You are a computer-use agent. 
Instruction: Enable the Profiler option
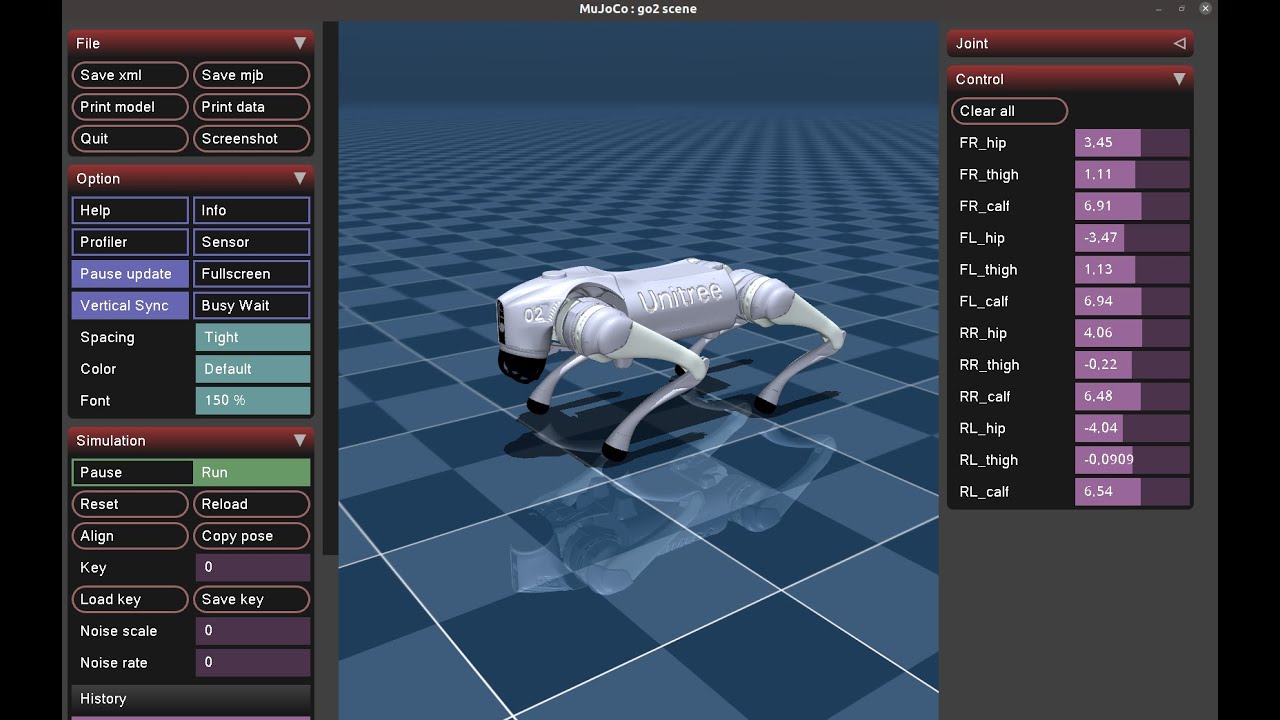click(130, 242)
